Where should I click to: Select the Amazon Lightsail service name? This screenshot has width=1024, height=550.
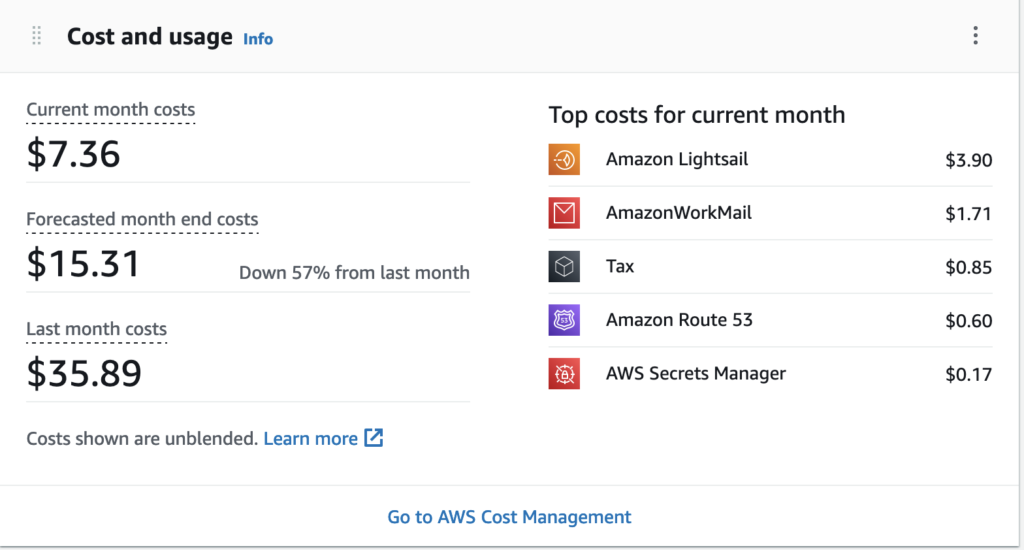pyautogui.click(x=676, y=159)
